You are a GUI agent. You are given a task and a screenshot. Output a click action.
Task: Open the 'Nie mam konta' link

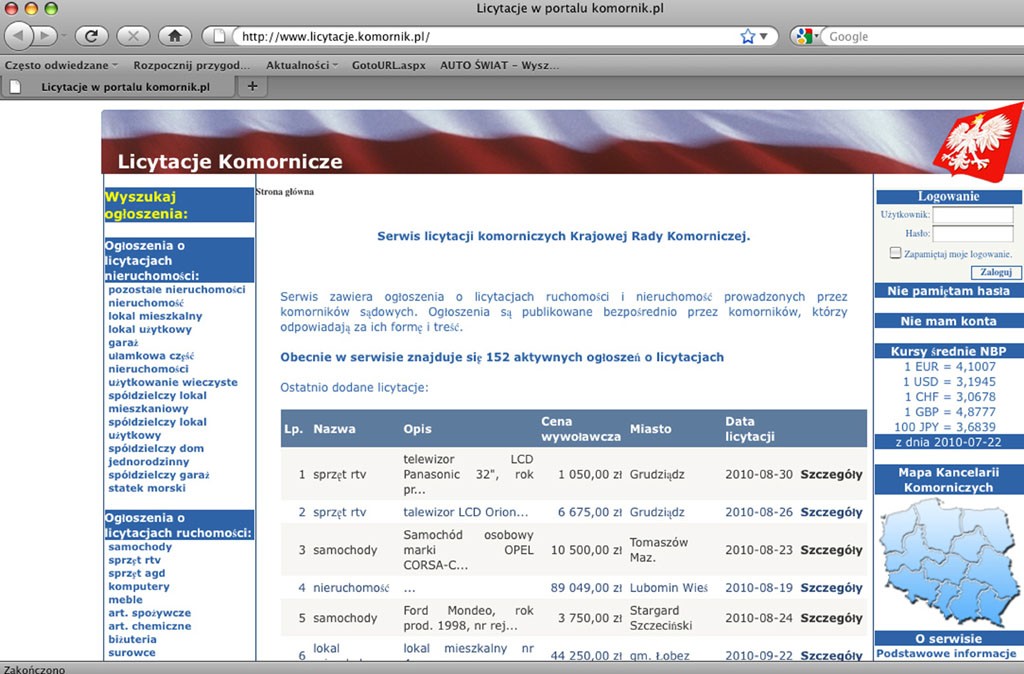click(948, 321)
